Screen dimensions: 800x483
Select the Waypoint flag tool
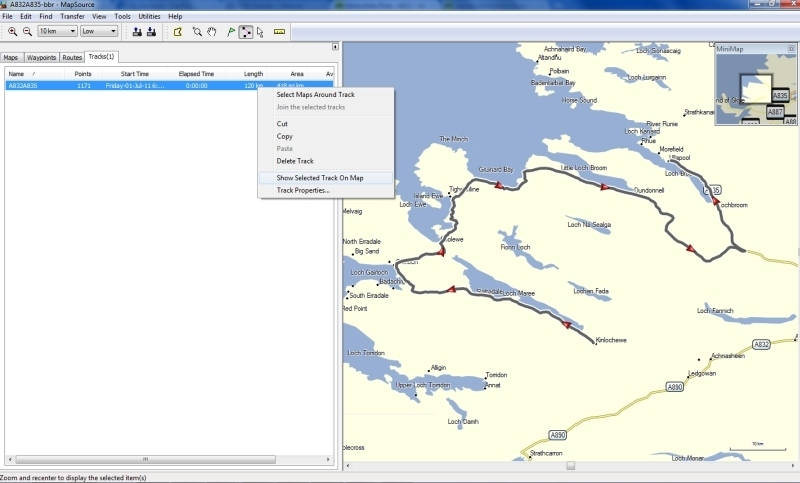point(231,32)
